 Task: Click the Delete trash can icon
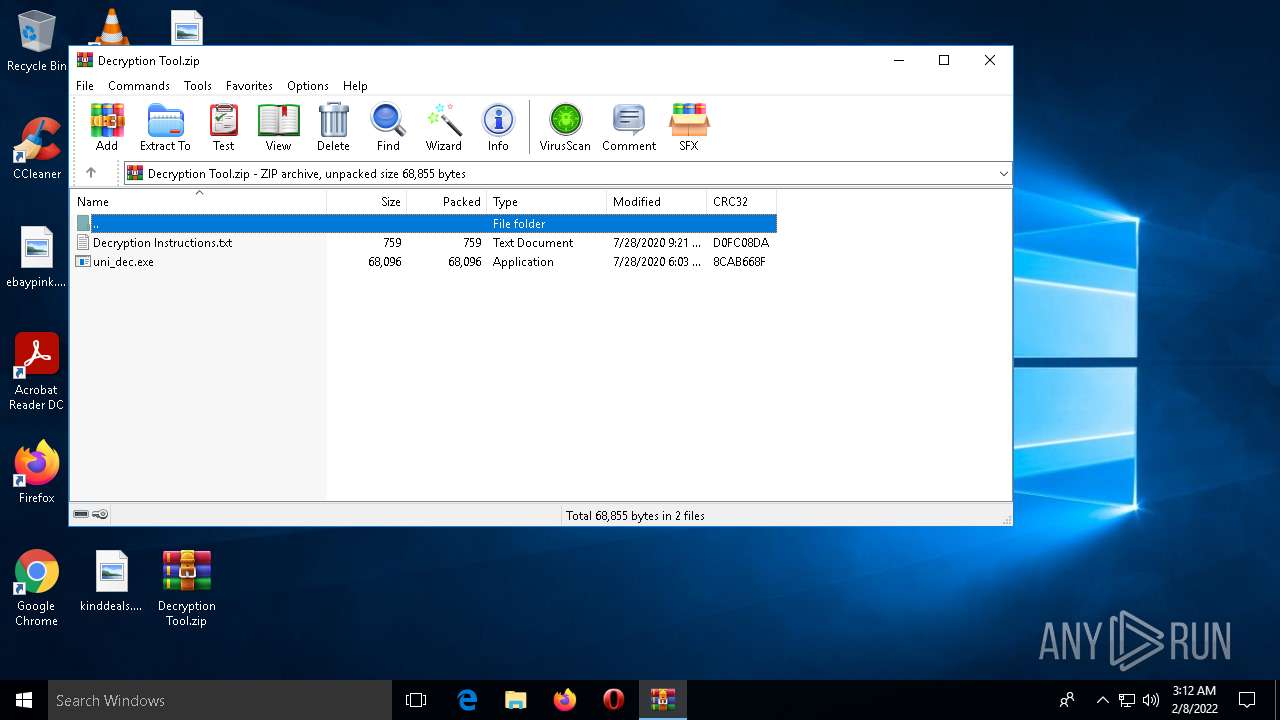[x=333, y=127]
